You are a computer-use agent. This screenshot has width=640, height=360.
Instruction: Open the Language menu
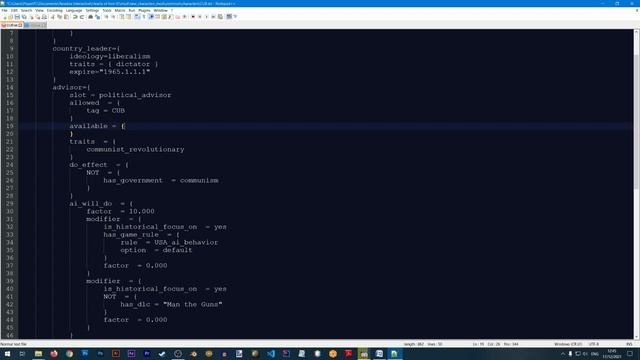tap(74, 11)
